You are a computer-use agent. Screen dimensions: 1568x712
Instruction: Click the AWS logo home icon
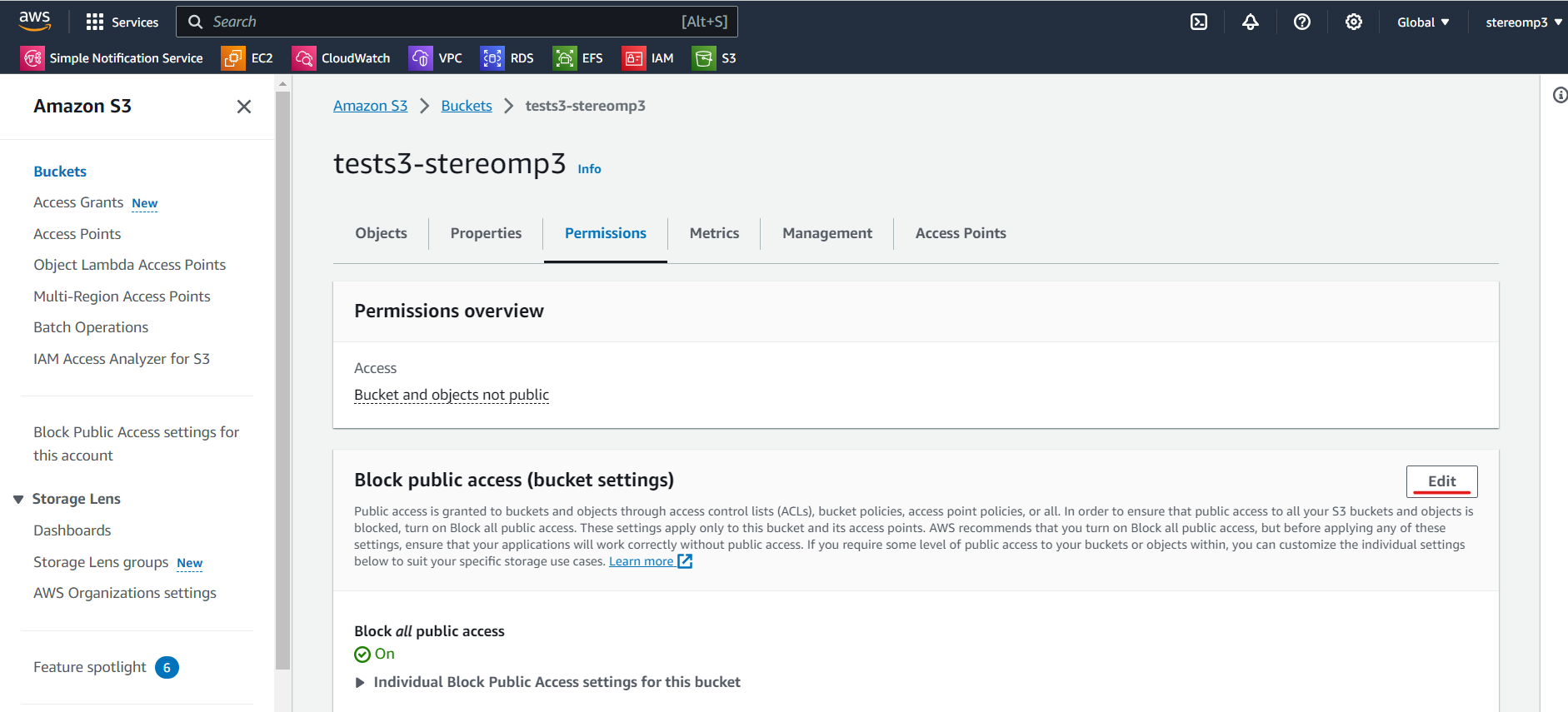[x=34, y=21]
